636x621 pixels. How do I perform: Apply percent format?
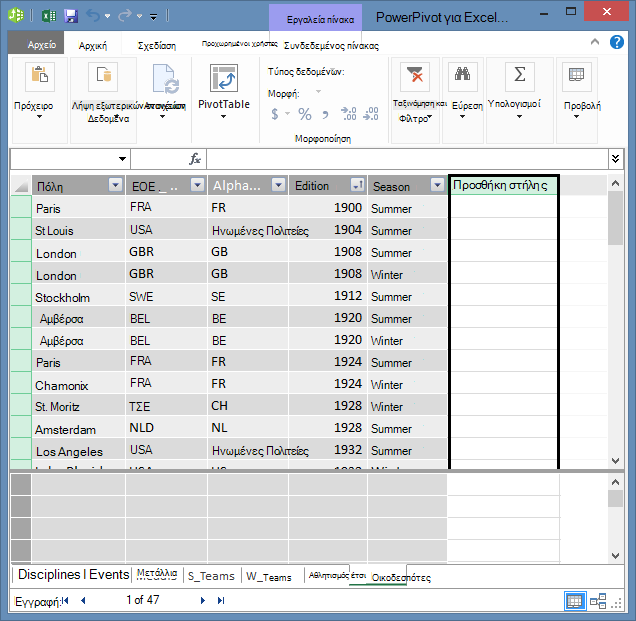pyautogui.click(x=305, y=114)
